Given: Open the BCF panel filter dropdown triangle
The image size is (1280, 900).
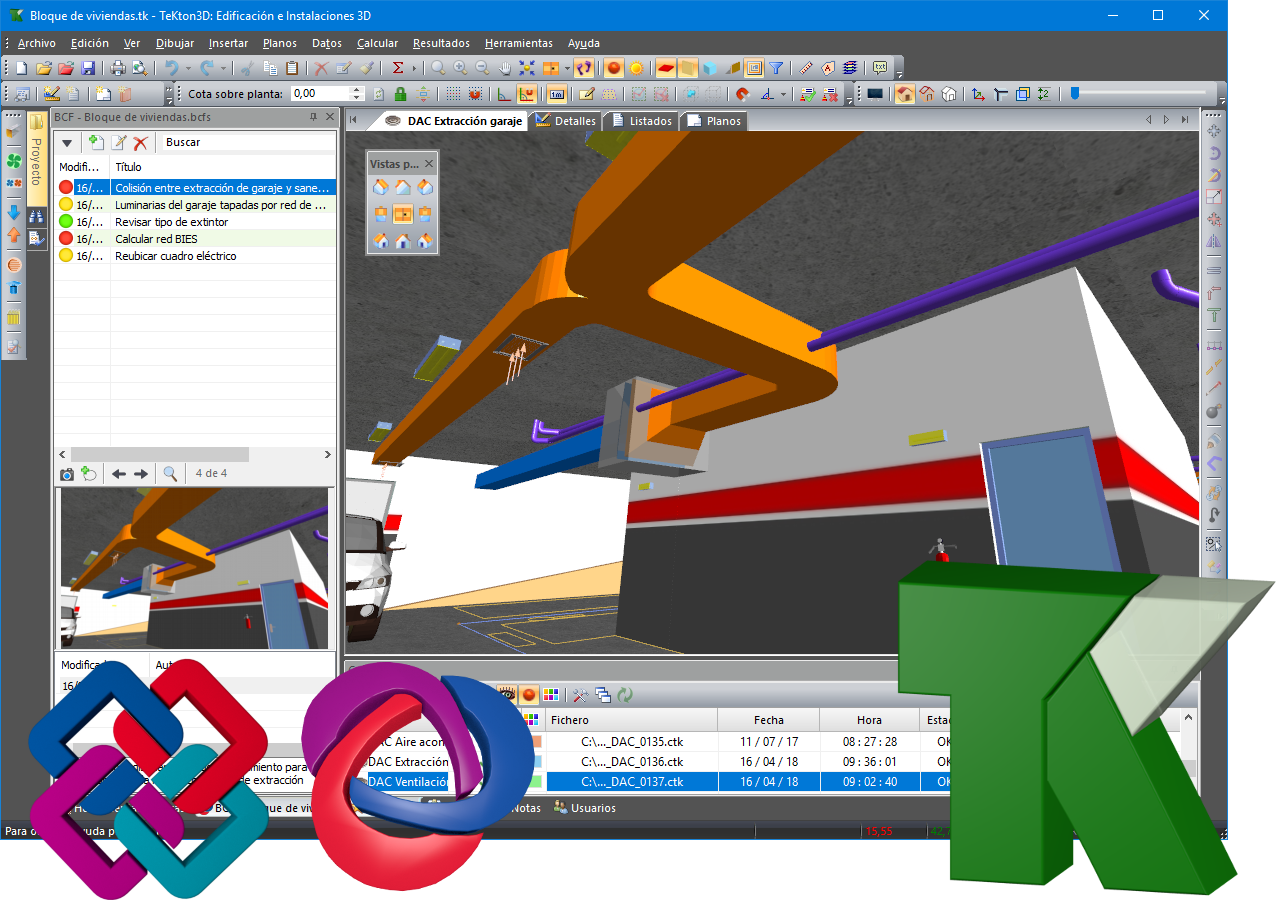Looking at the screenshot, I should click(67, 143).
